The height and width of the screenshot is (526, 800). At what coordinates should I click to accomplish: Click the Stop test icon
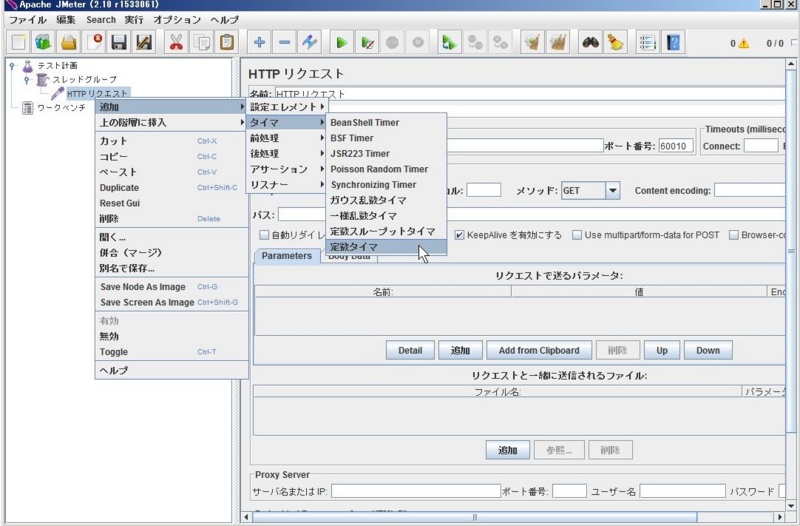tap(392, 42)
